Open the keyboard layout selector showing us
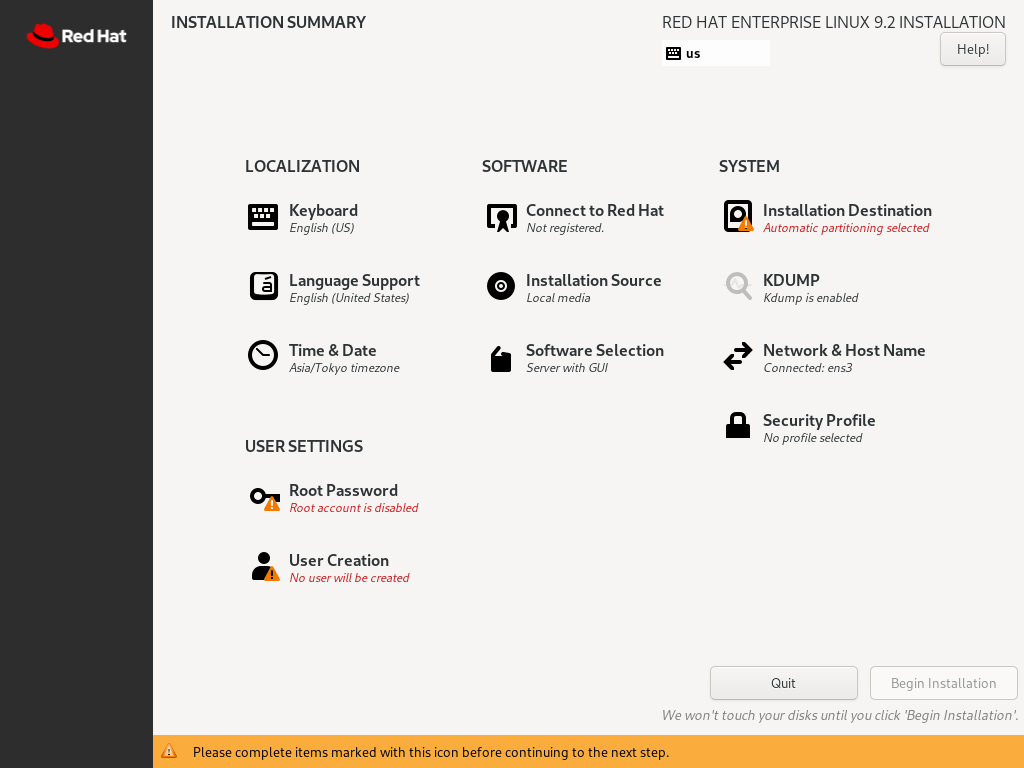Screen dimensions: 1024x768 [x=716, y=52]
